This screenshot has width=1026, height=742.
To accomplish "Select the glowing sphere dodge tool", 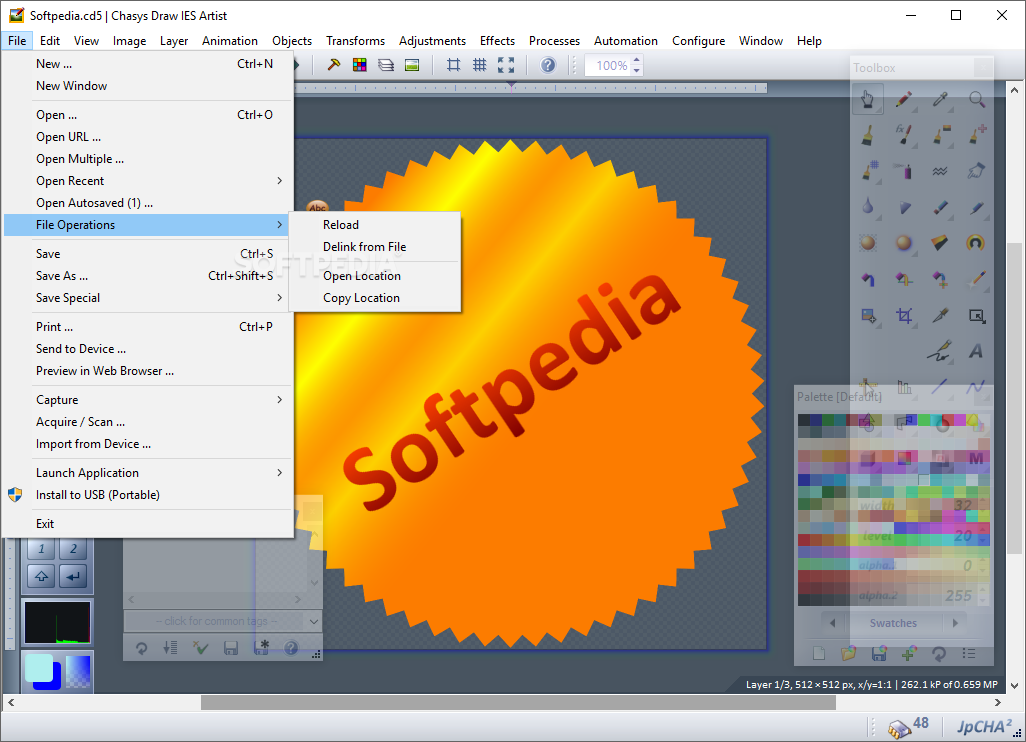I will tap(904, 243).
